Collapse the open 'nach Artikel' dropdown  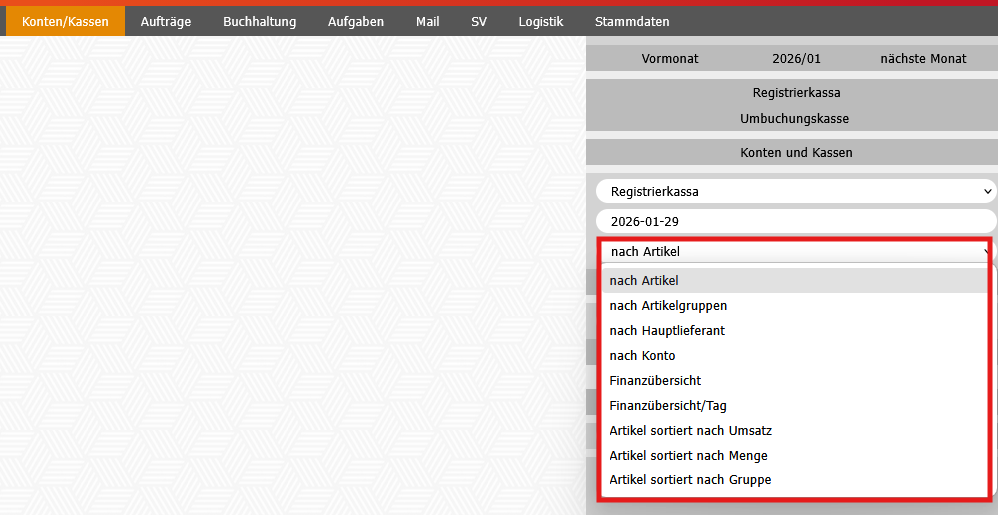point(796,252)
